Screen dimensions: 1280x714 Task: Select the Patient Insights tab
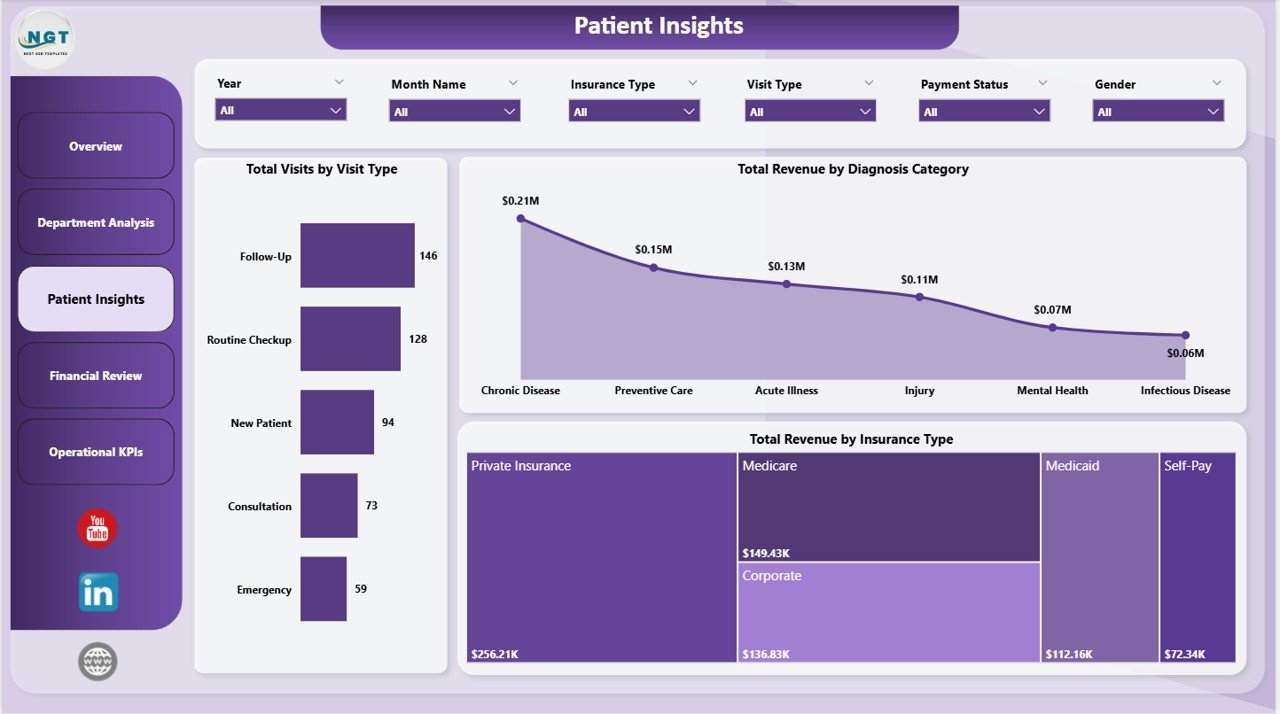pos(95,298)
